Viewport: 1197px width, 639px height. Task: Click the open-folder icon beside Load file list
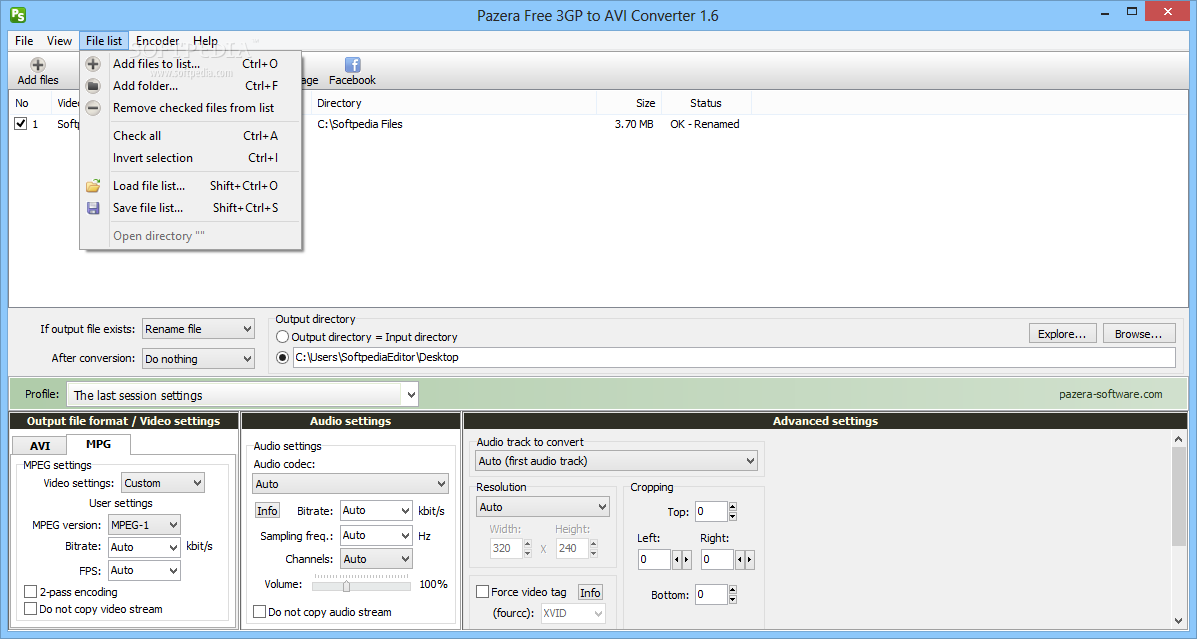[x=93, y=186]
